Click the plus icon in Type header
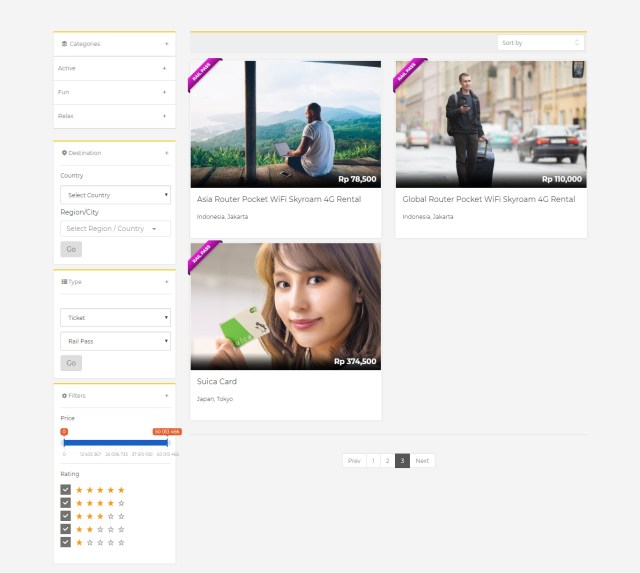The height and width of the screenshot is (573, 640). coord(166,282)
